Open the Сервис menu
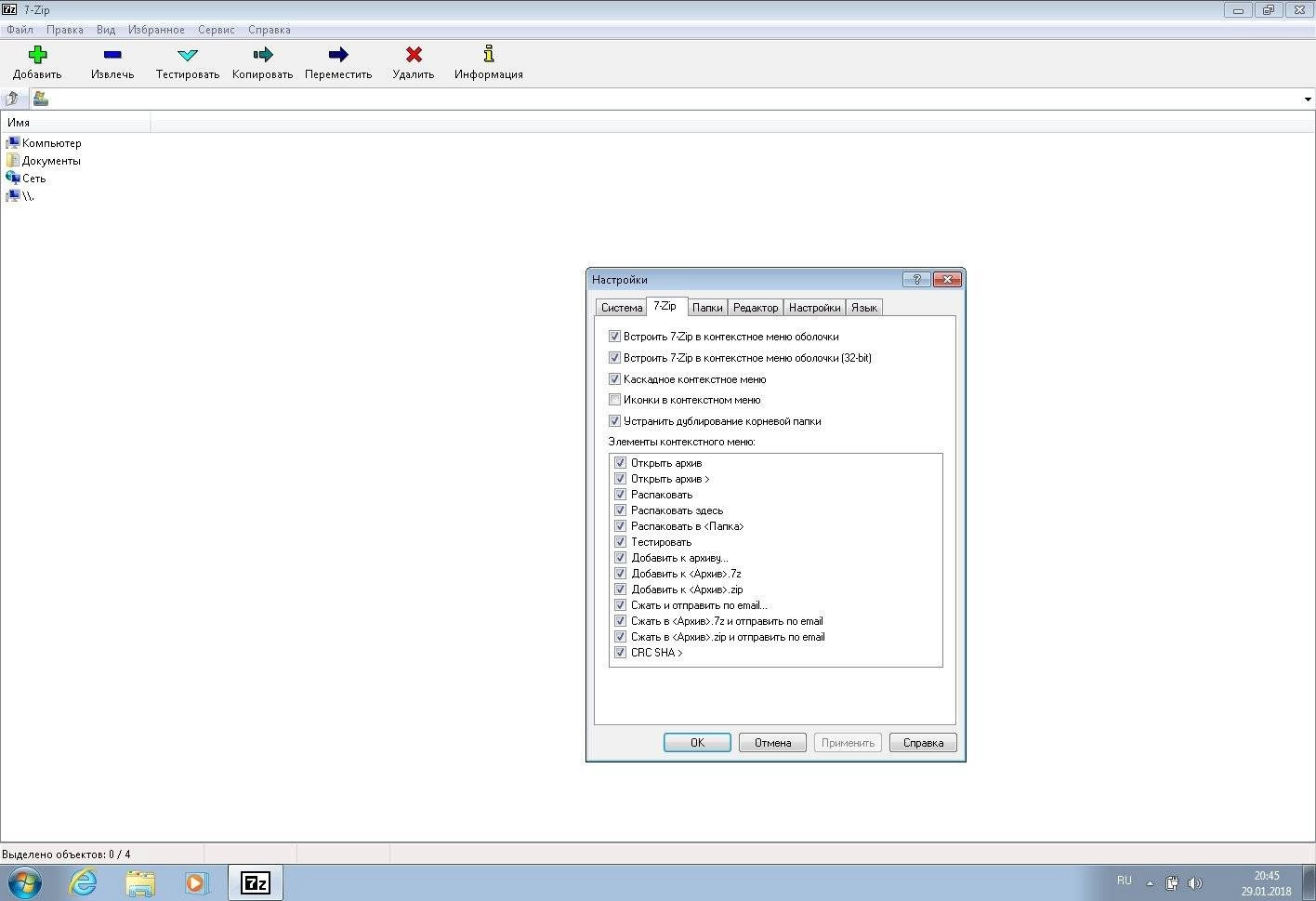The height and width of the screenshot is (901, 1316). 217,30
